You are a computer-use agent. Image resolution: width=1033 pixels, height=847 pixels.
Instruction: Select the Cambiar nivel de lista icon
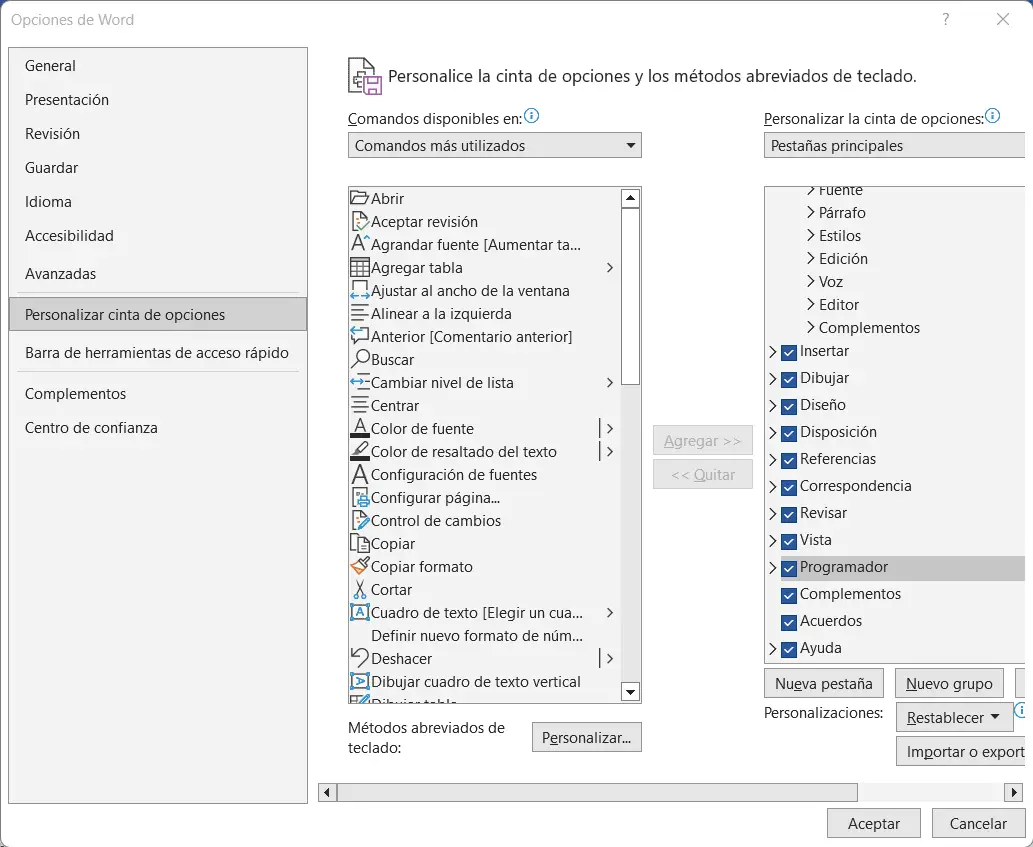pos(359,382)
